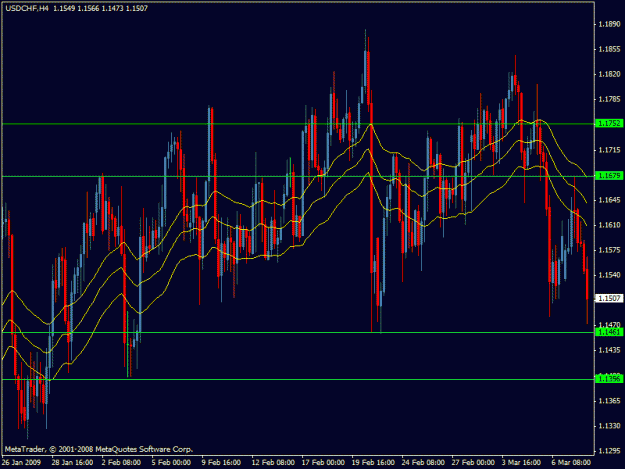Click the 1.1365 price scale value
This screenshot has height=469, width=625.
tap(609, 401)
